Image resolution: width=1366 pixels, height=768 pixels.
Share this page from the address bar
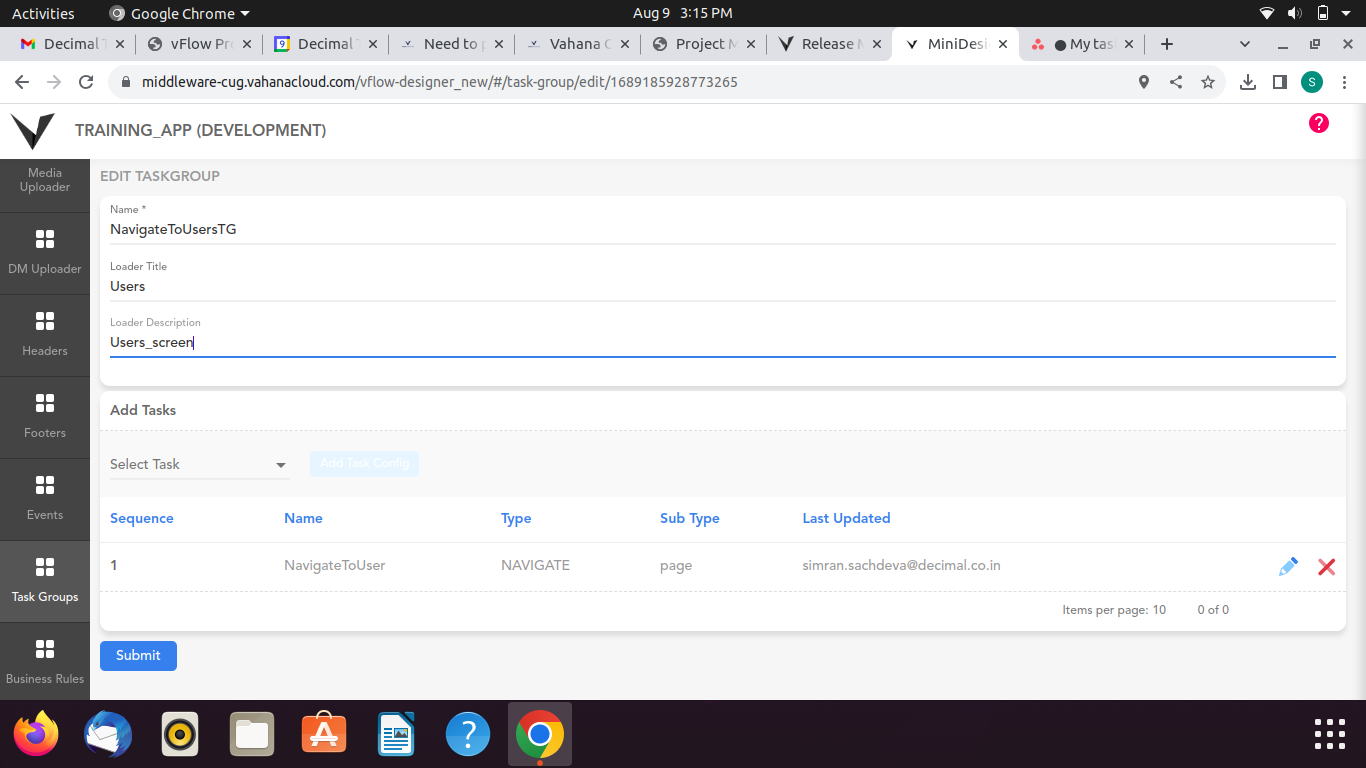(x=1176, y=82)
